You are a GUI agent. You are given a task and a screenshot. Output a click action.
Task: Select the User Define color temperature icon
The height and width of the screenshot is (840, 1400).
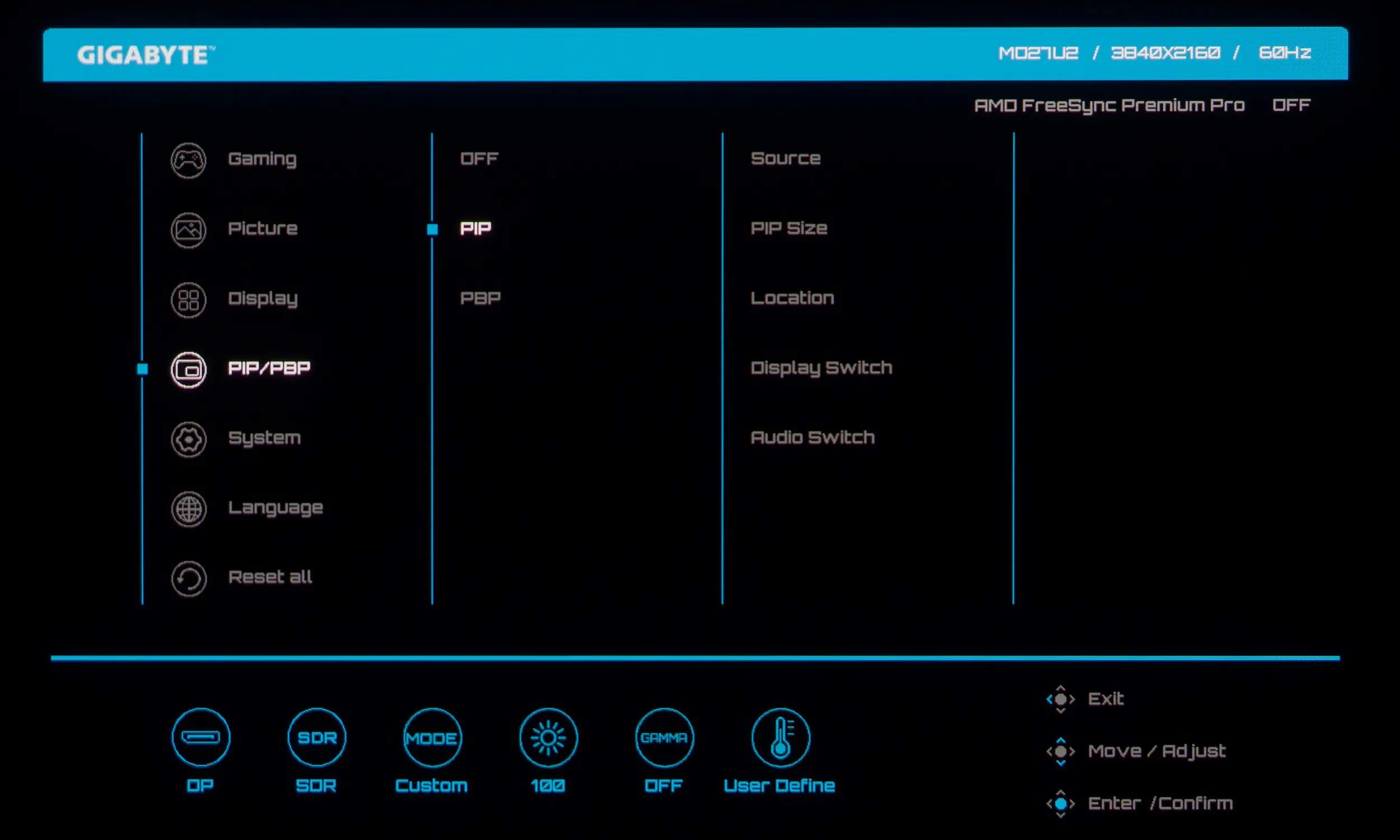[x=780, y=737]
